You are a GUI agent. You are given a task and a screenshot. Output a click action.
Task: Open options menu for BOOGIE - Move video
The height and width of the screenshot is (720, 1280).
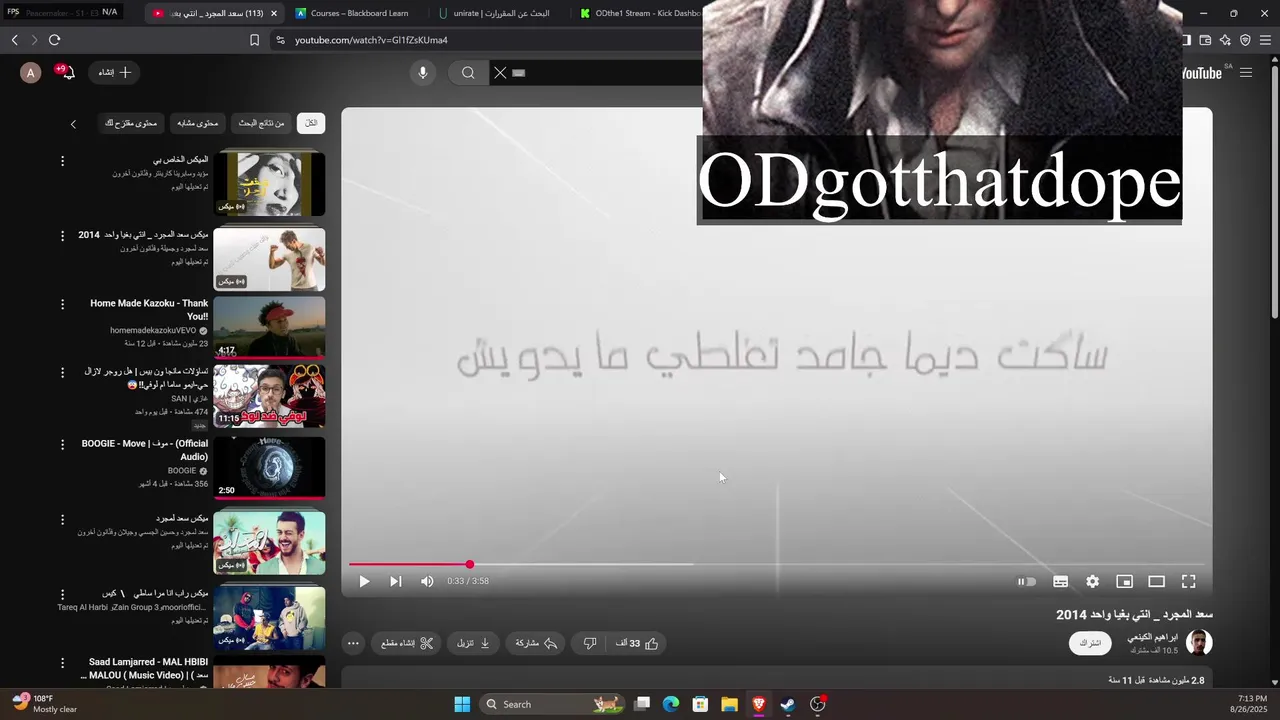tap(62, 444)
